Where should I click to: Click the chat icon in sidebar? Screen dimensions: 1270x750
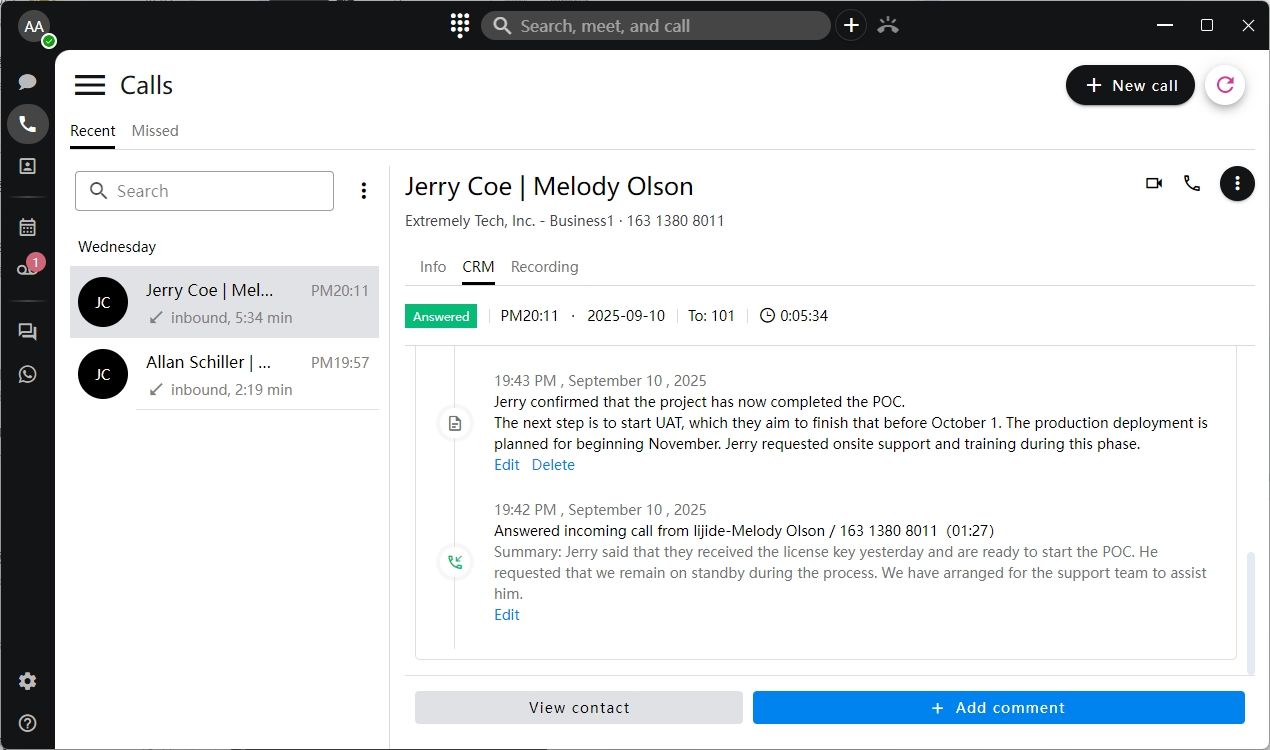point(28,82)
